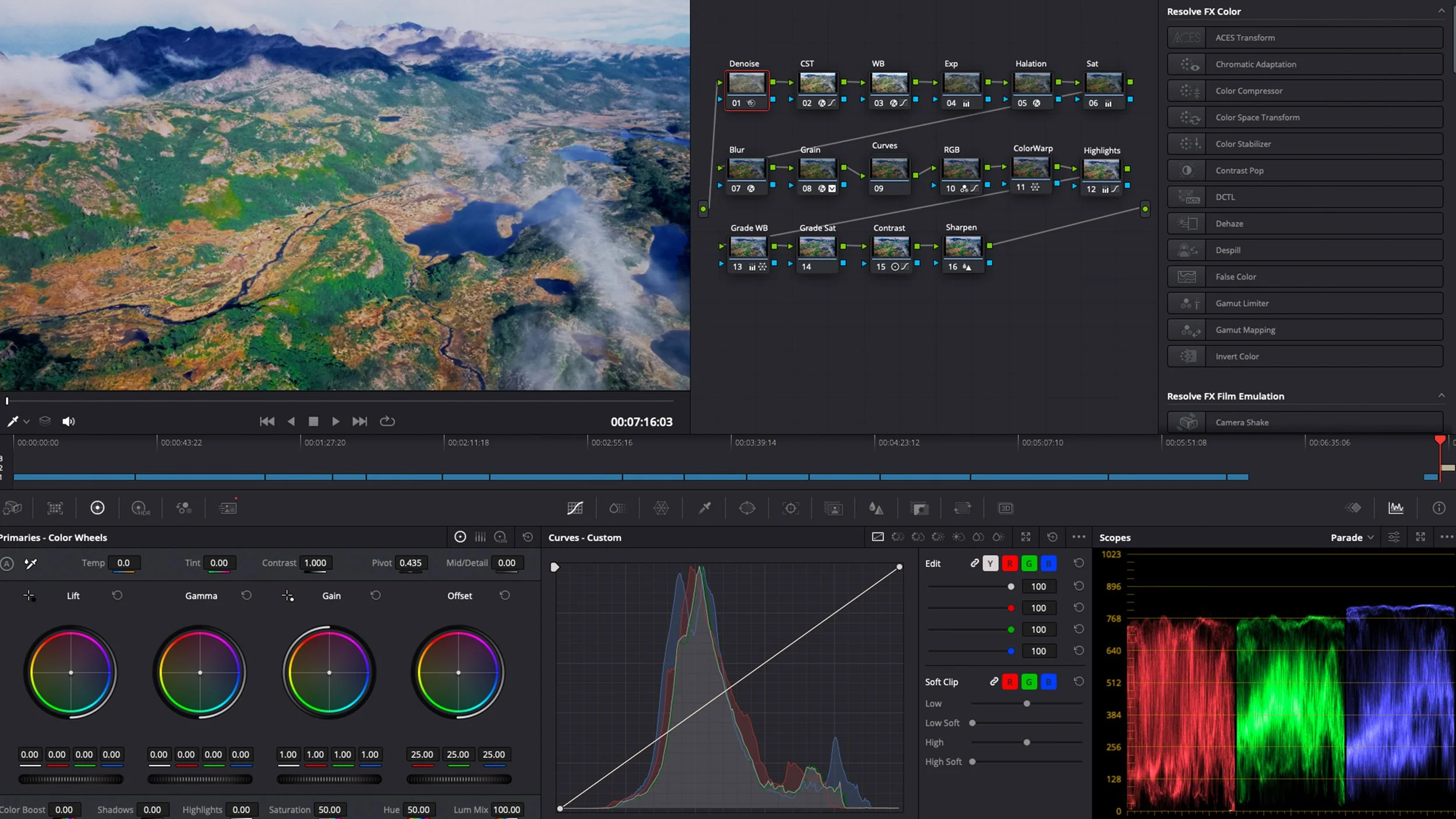Screen dimensions: 1456x819
Task: Open Curves panel options menu
Action: coord(1079,537)
